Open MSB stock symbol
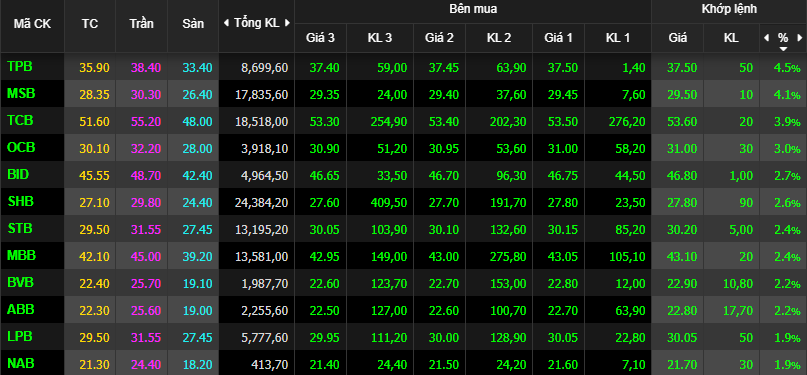This screenshot has height=375, width=807. (21, 94)
